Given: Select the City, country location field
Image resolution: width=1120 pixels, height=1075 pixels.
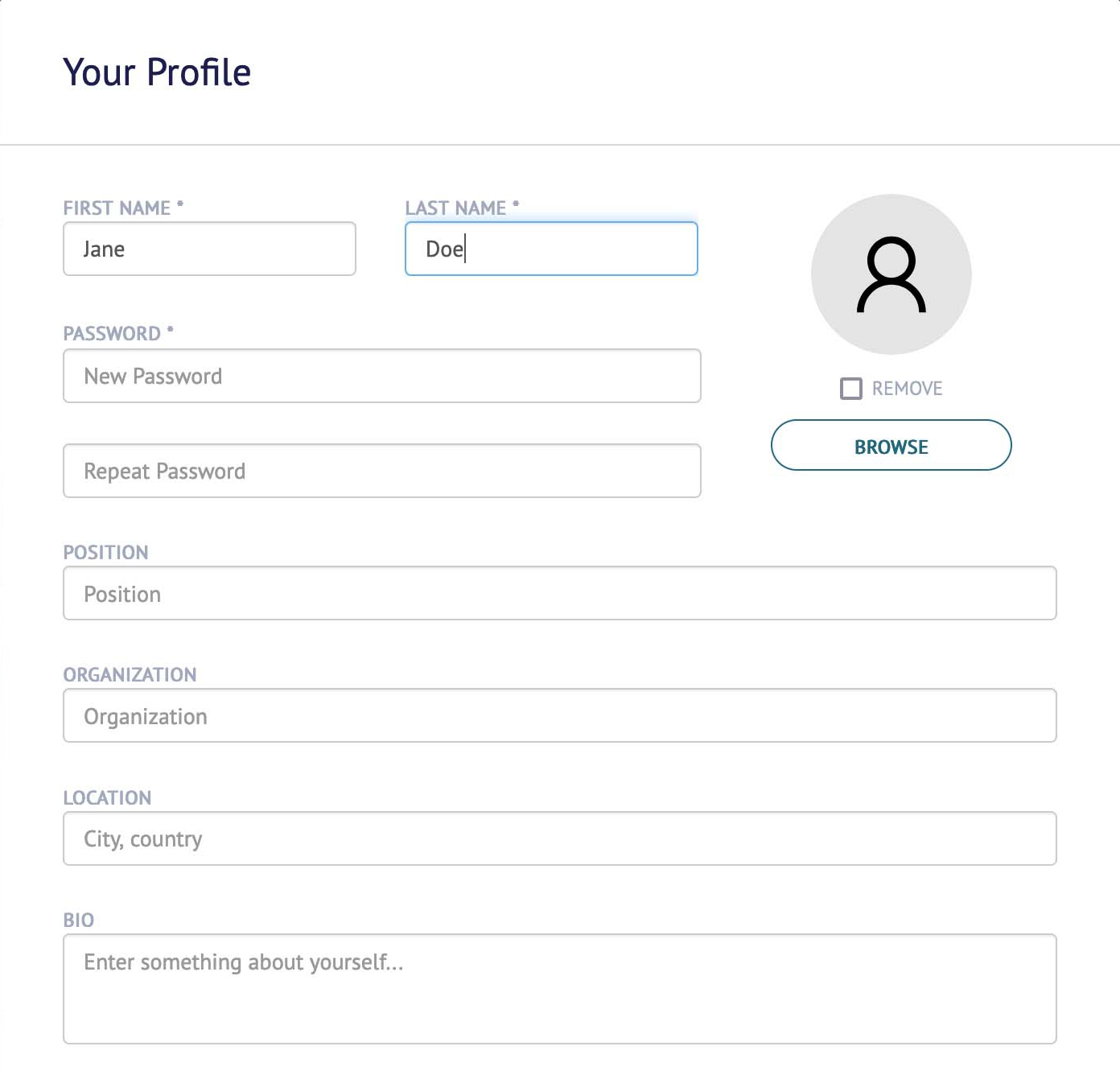Looking at the screenshot, I should pyautogui.click(x=560, y=838).
